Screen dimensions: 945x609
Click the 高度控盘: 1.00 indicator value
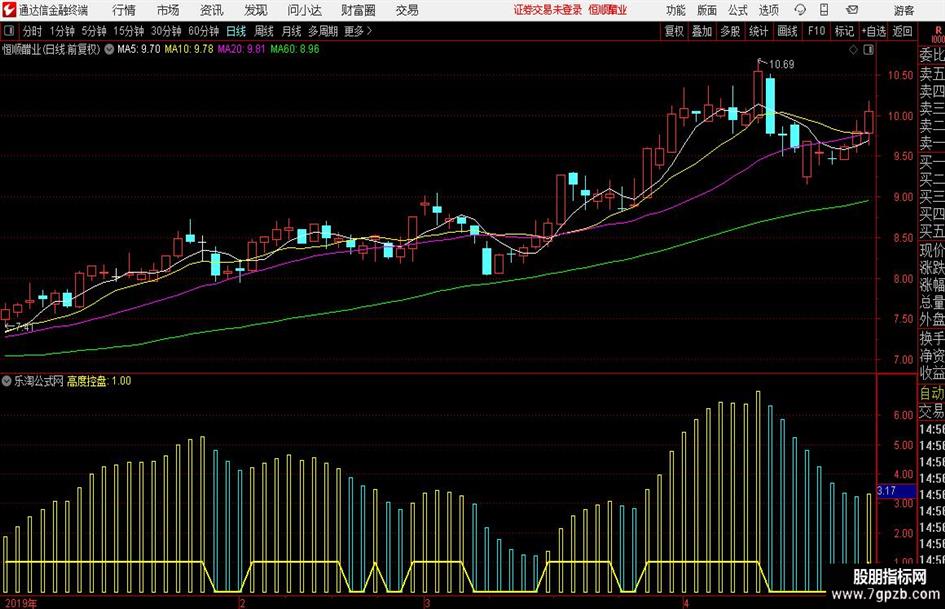[x=99, y=381]
